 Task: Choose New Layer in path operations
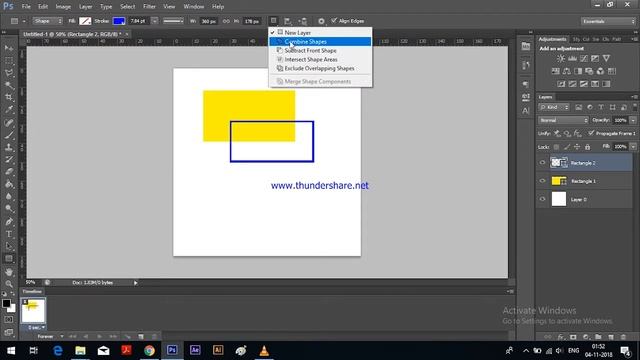(320, 33)
